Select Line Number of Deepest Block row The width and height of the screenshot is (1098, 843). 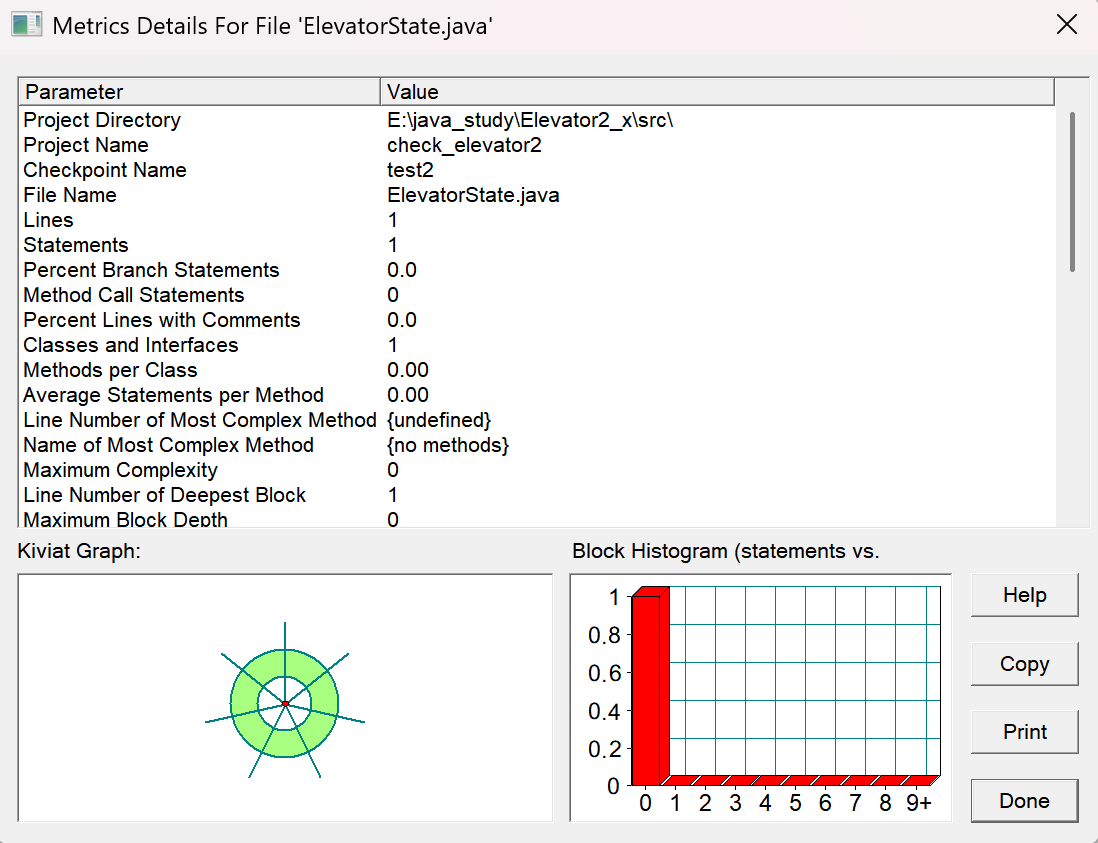click(538, 495)
